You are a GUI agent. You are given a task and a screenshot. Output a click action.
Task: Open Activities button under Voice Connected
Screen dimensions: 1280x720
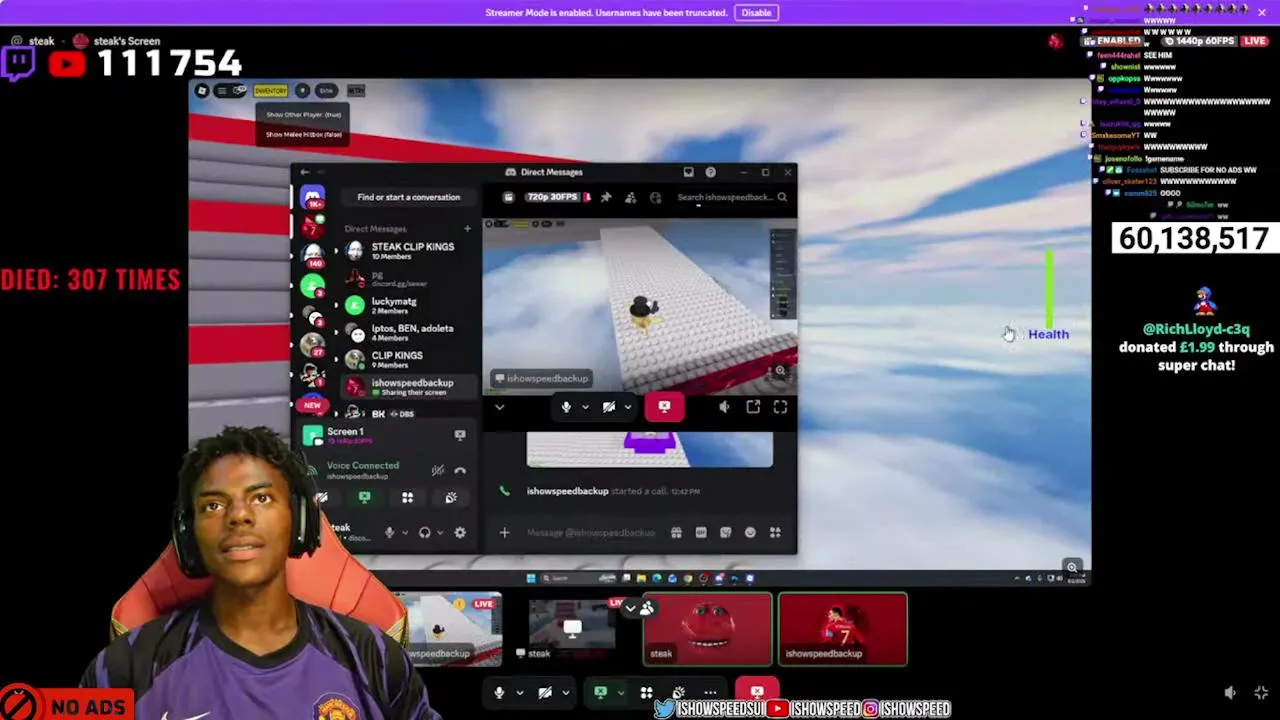pyautogui.click(x=407, y=497)
